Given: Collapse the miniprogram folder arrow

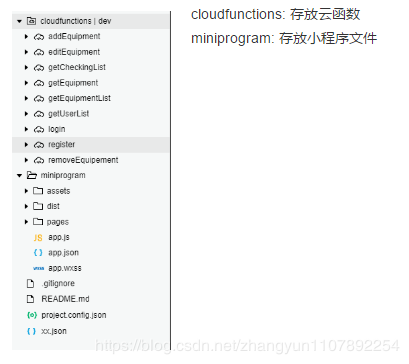Looking at the screenshot, I should (x=19, y=175).
